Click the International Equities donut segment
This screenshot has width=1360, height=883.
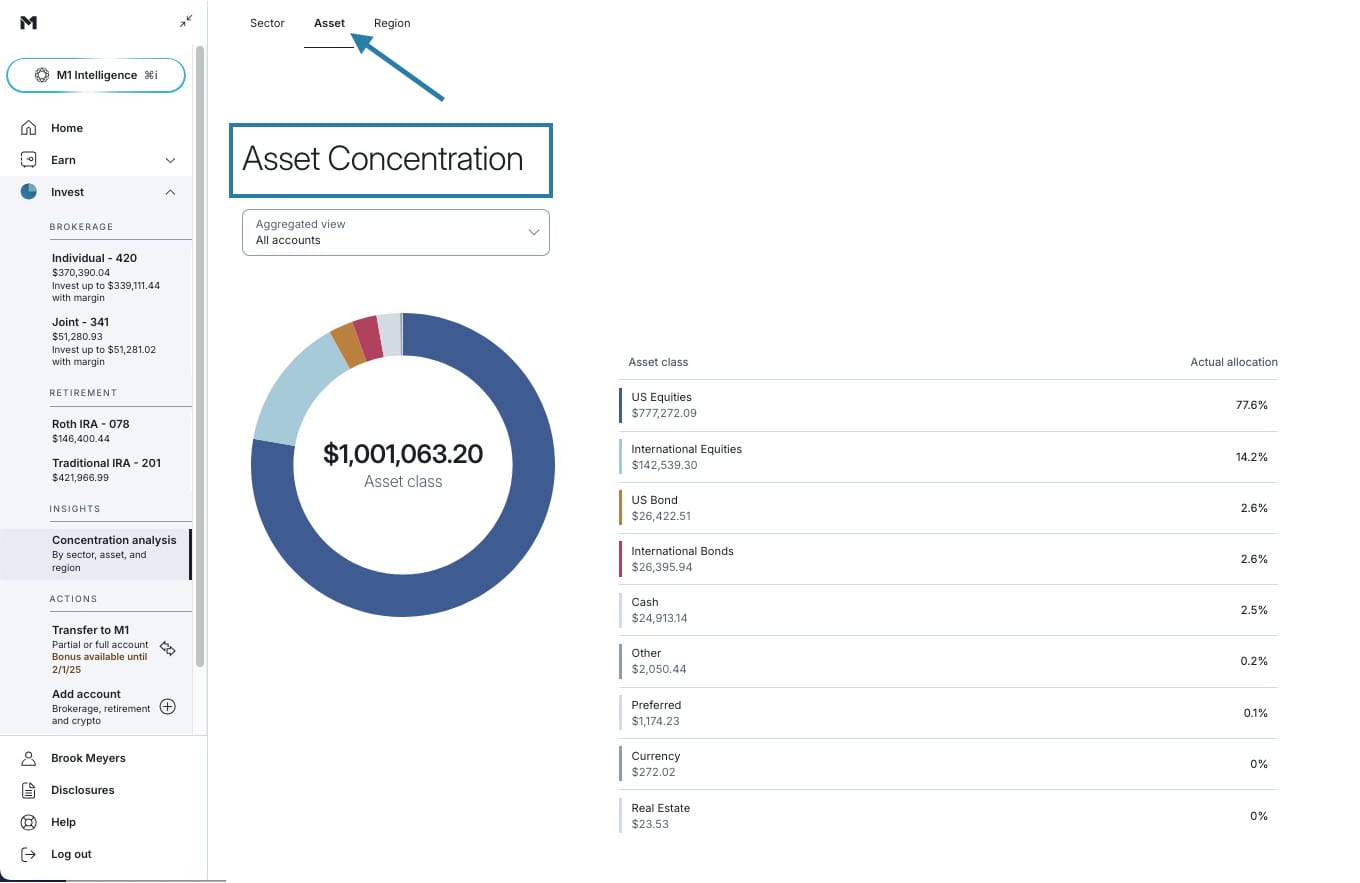(x=285, y=388)
